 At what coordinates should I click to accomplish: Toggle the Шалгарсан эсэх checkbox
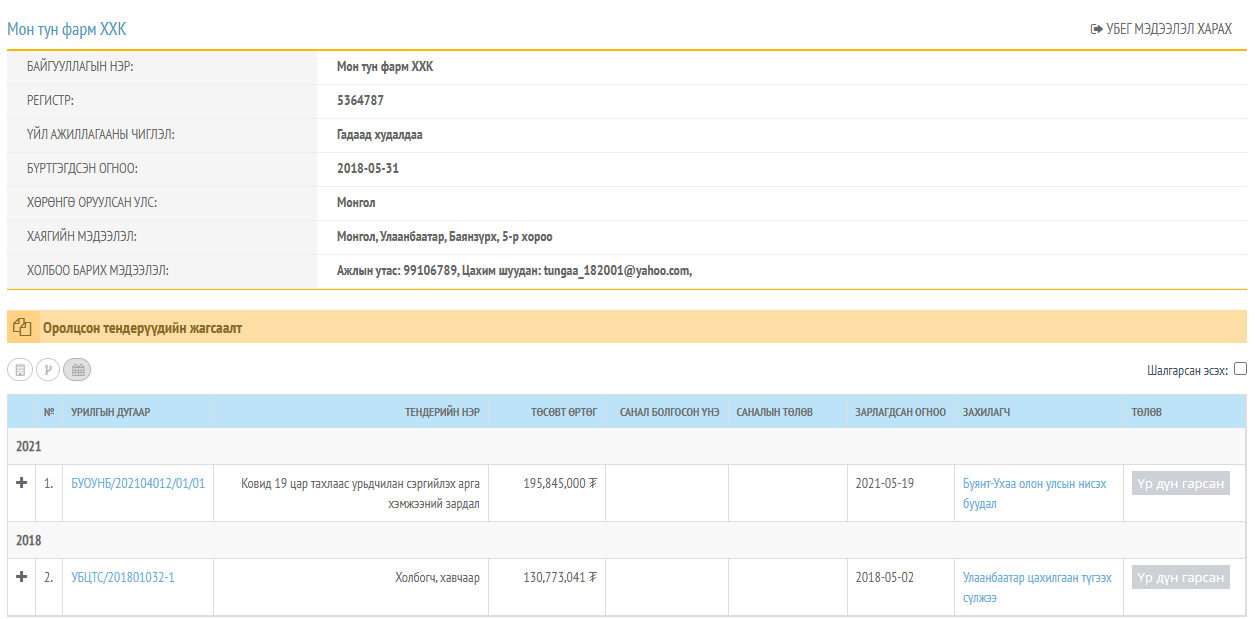(x=1240, y=369)
